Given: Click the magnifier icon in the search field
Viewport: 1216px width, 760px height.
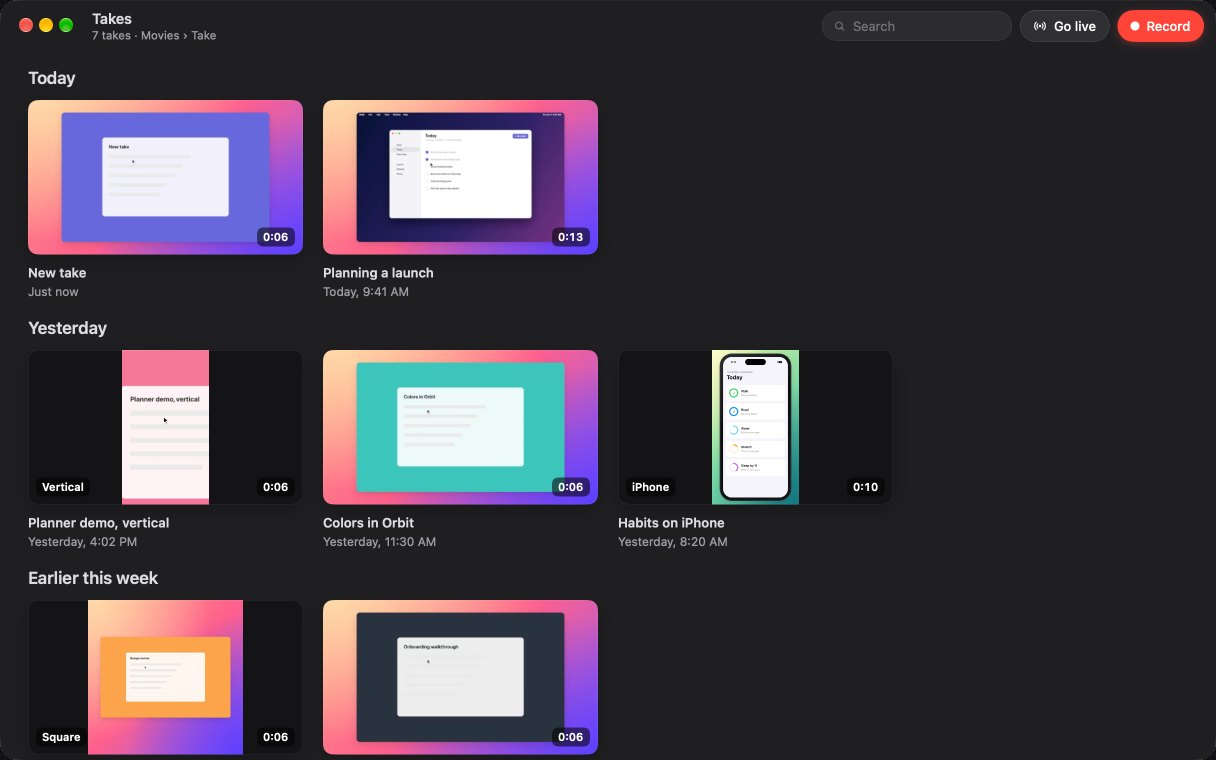Looking at the screenshot, I should click(840, 26).
